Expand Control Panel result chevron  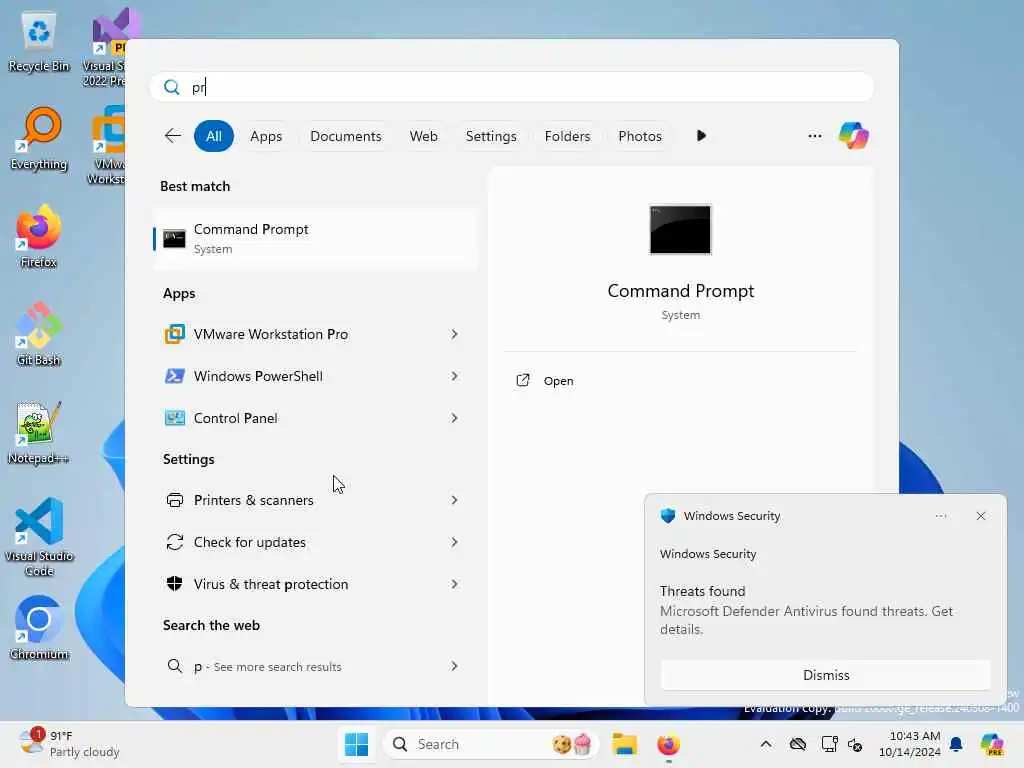(x=454, y=418)
